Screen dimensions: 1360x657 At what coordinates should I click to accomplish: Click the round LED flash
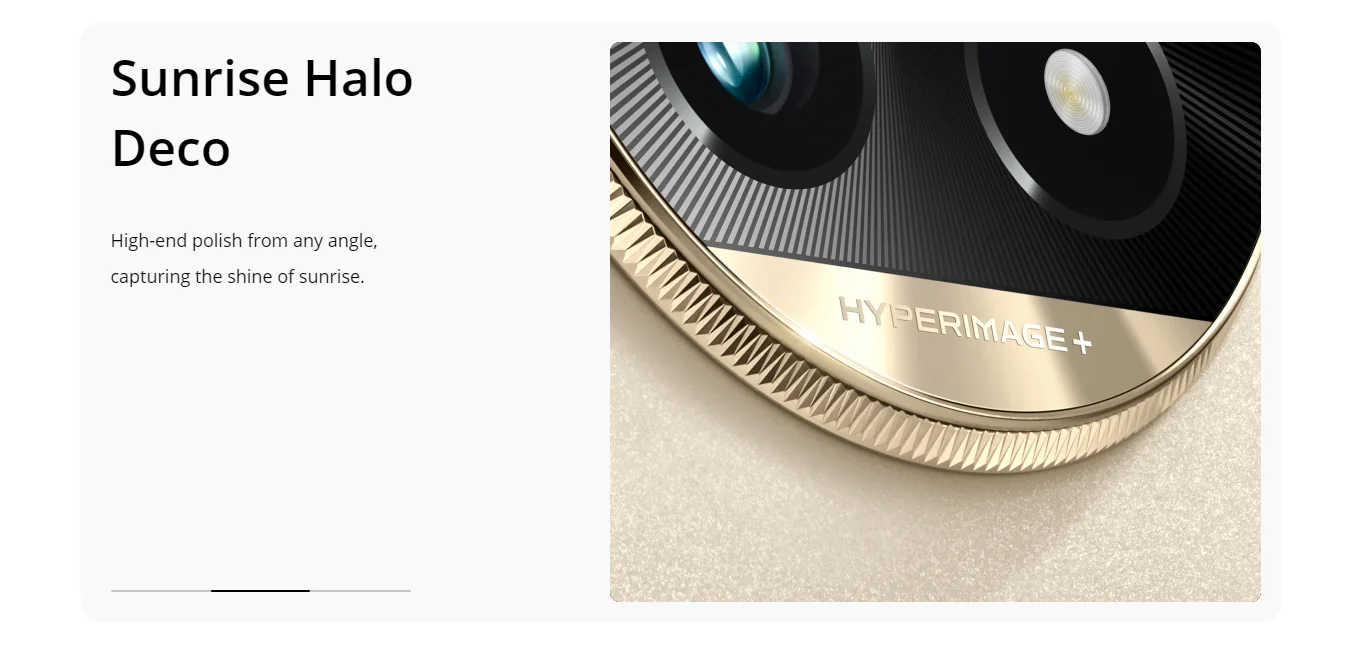click(x=1076, y=92)
